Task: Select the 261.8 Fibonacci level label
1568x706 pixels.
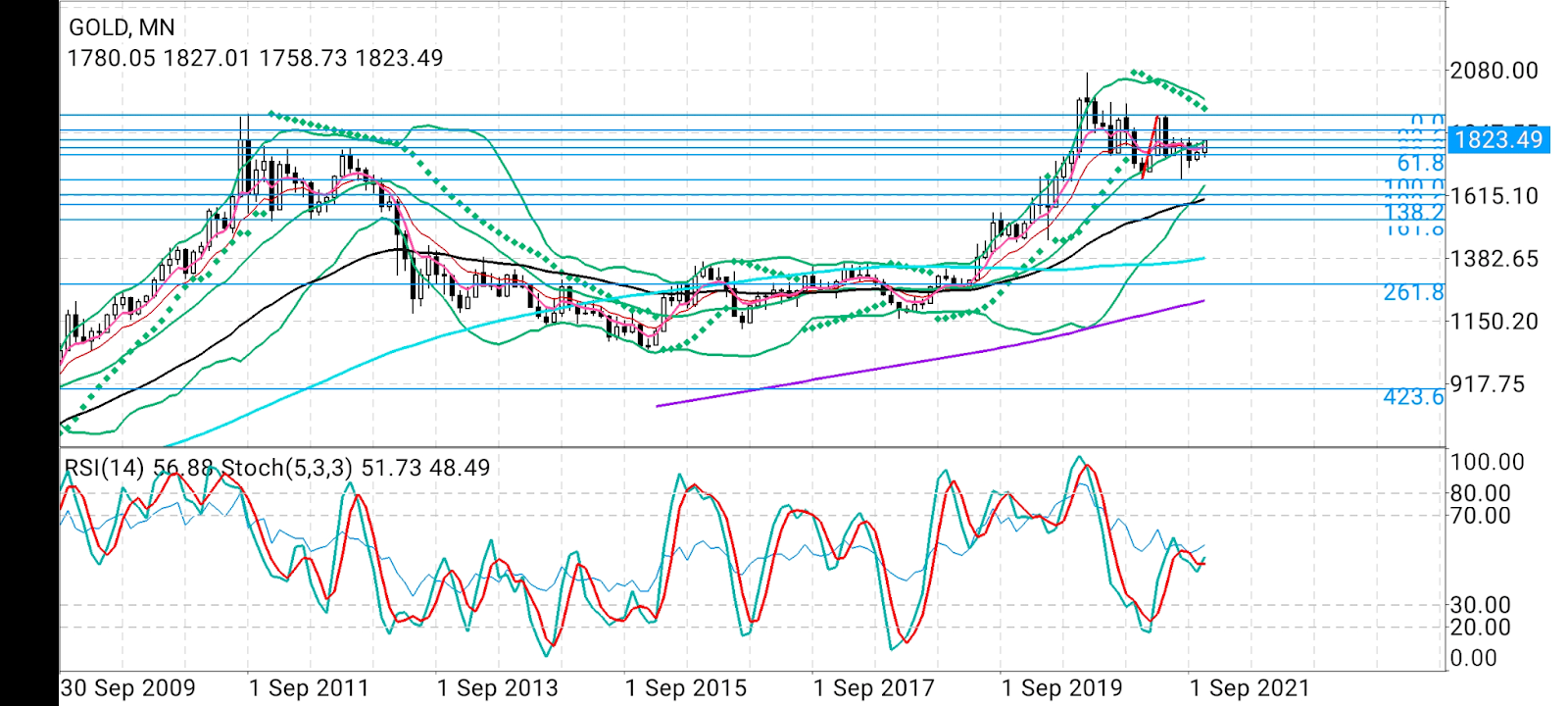Action: pyautogui.click(x=1414, y=292)
